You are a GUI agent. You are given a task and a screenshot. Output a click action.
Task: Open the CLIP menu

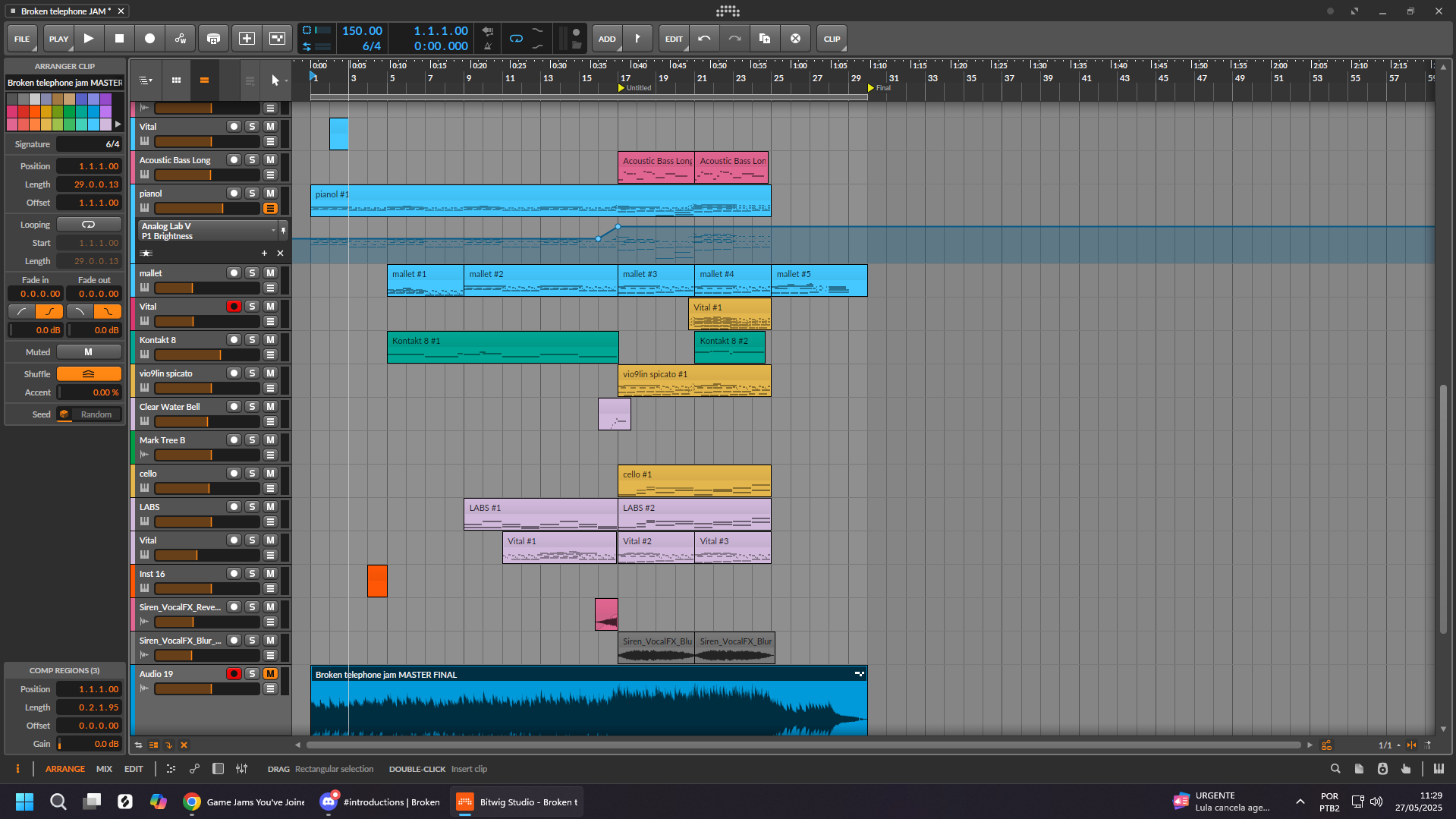pyautogui.click(x=832, y=39)
